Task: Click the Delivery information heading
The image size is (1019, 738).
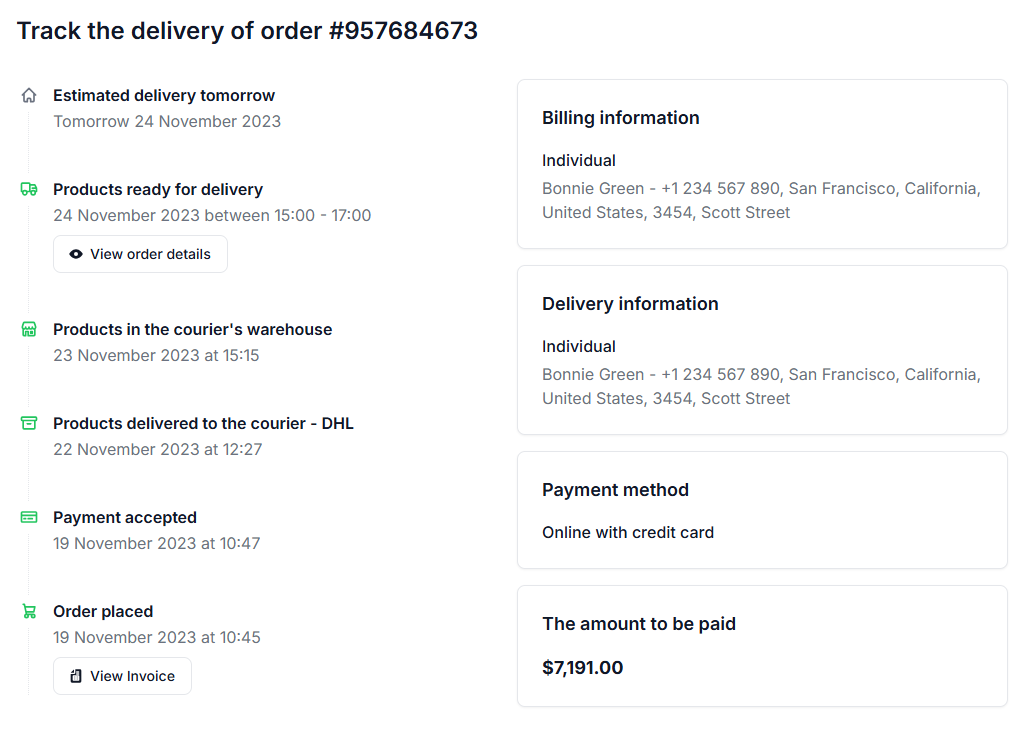Action: (x=630, y=303)
